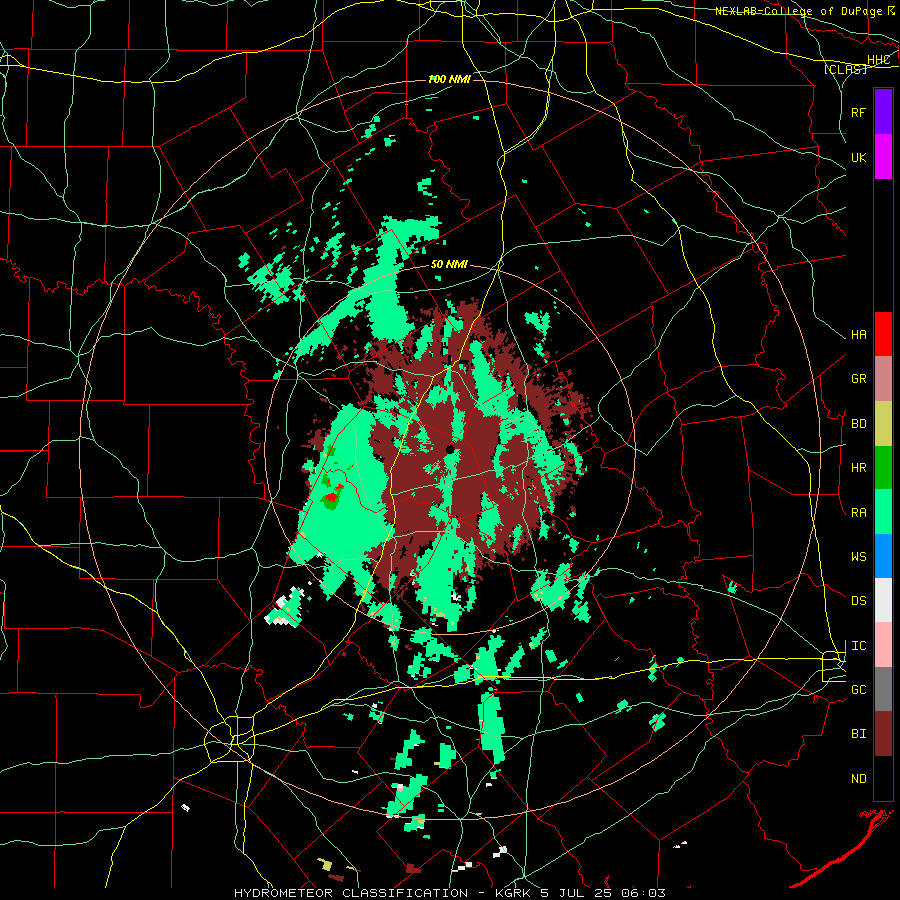Click the 'BI' legend label

click(x=858, y=734)
